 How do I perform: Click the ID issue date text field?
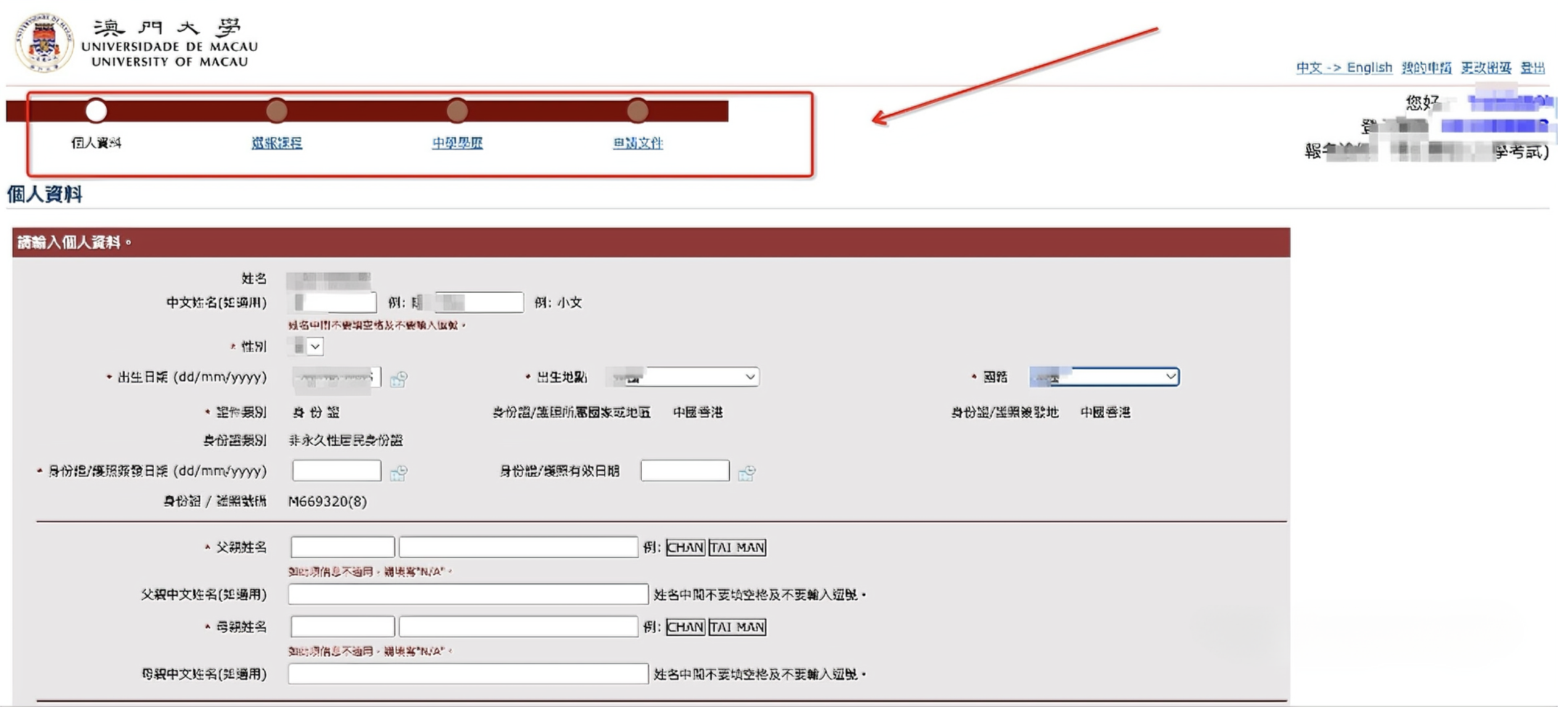point(337,470)
